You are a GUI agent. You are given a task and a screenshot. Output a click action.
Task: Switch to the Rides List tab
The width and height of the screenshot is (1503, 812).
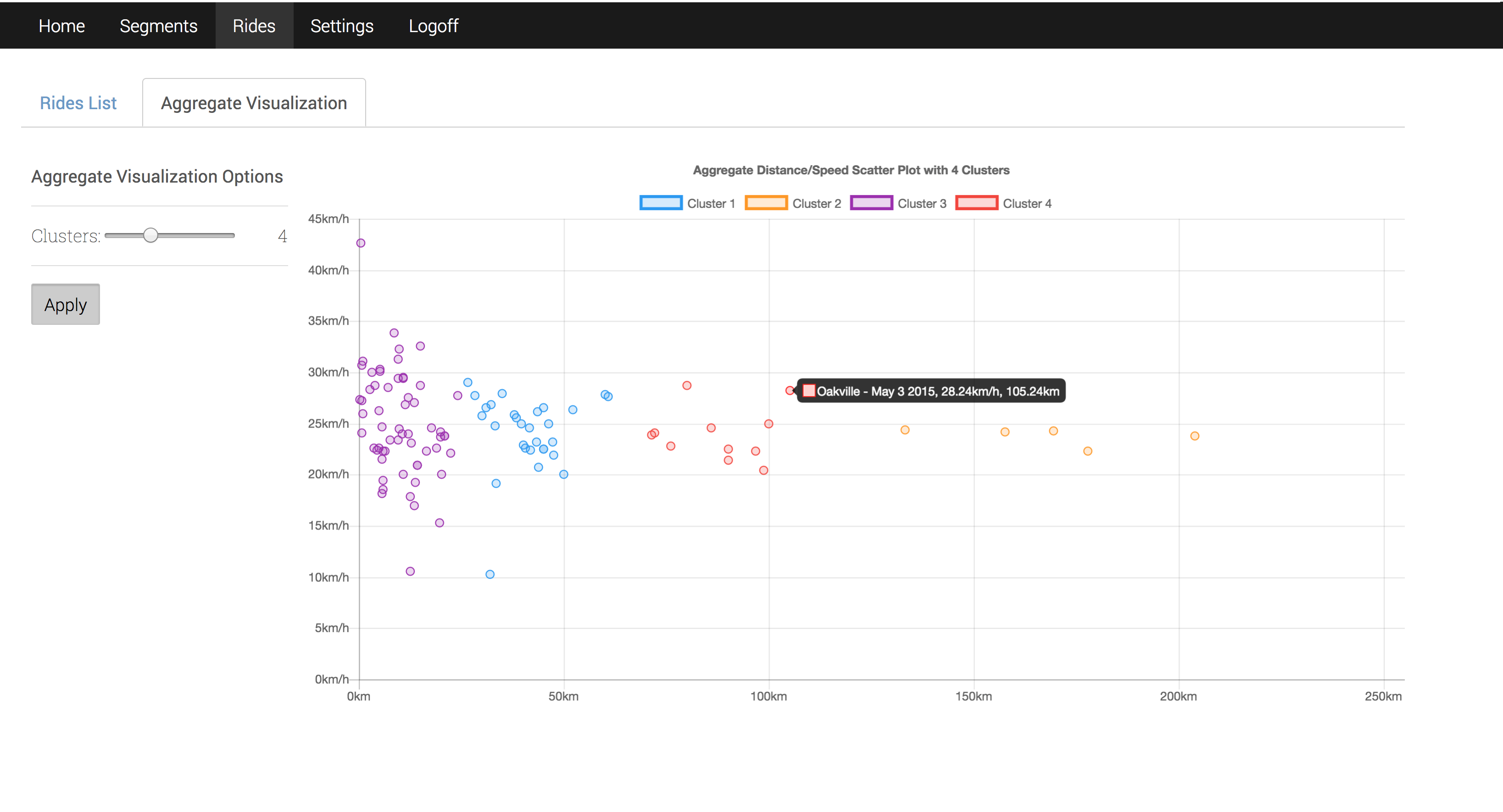point(78,103)
